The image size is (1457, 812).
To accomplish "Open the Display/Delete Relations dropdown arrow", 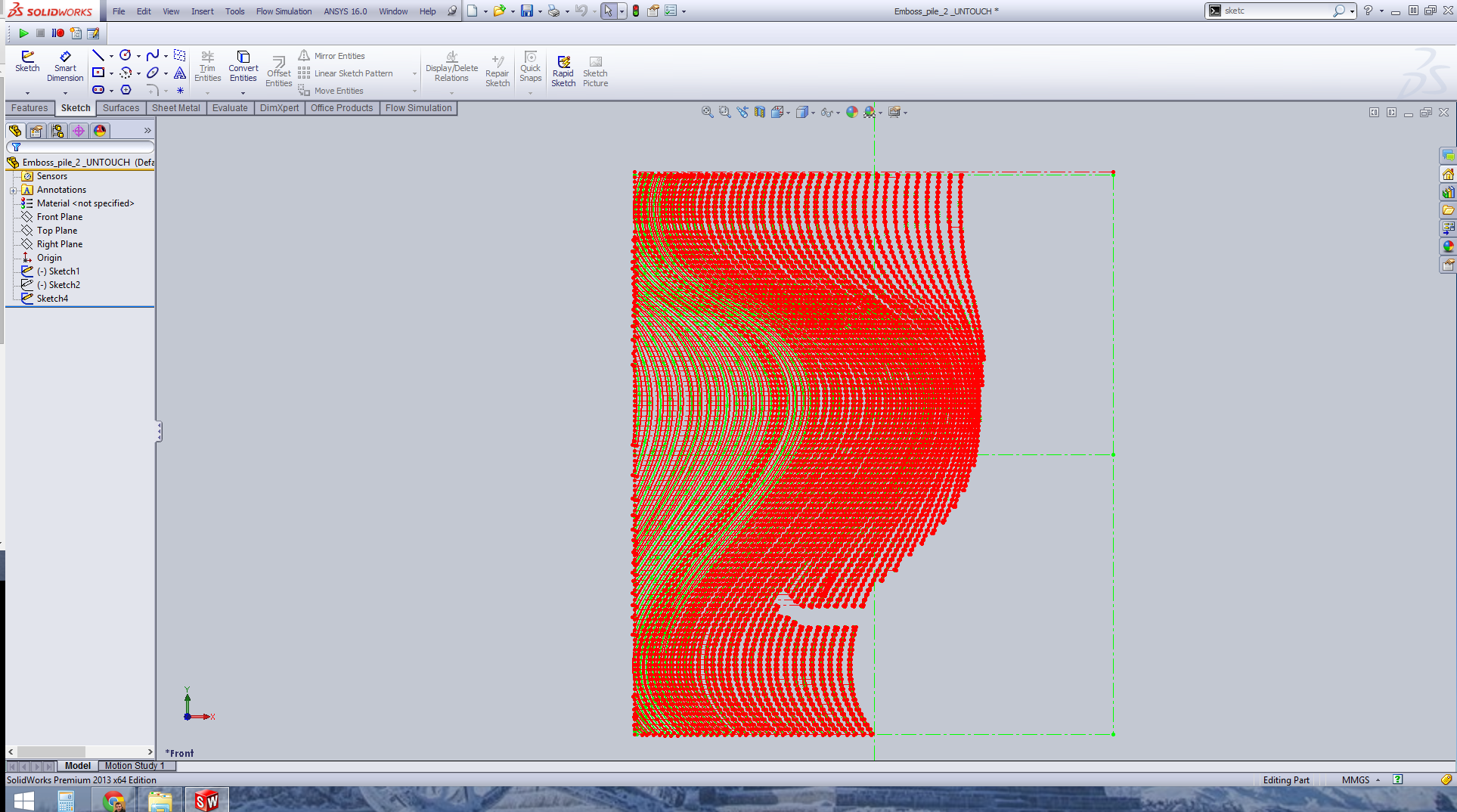I will pos(451,93).
